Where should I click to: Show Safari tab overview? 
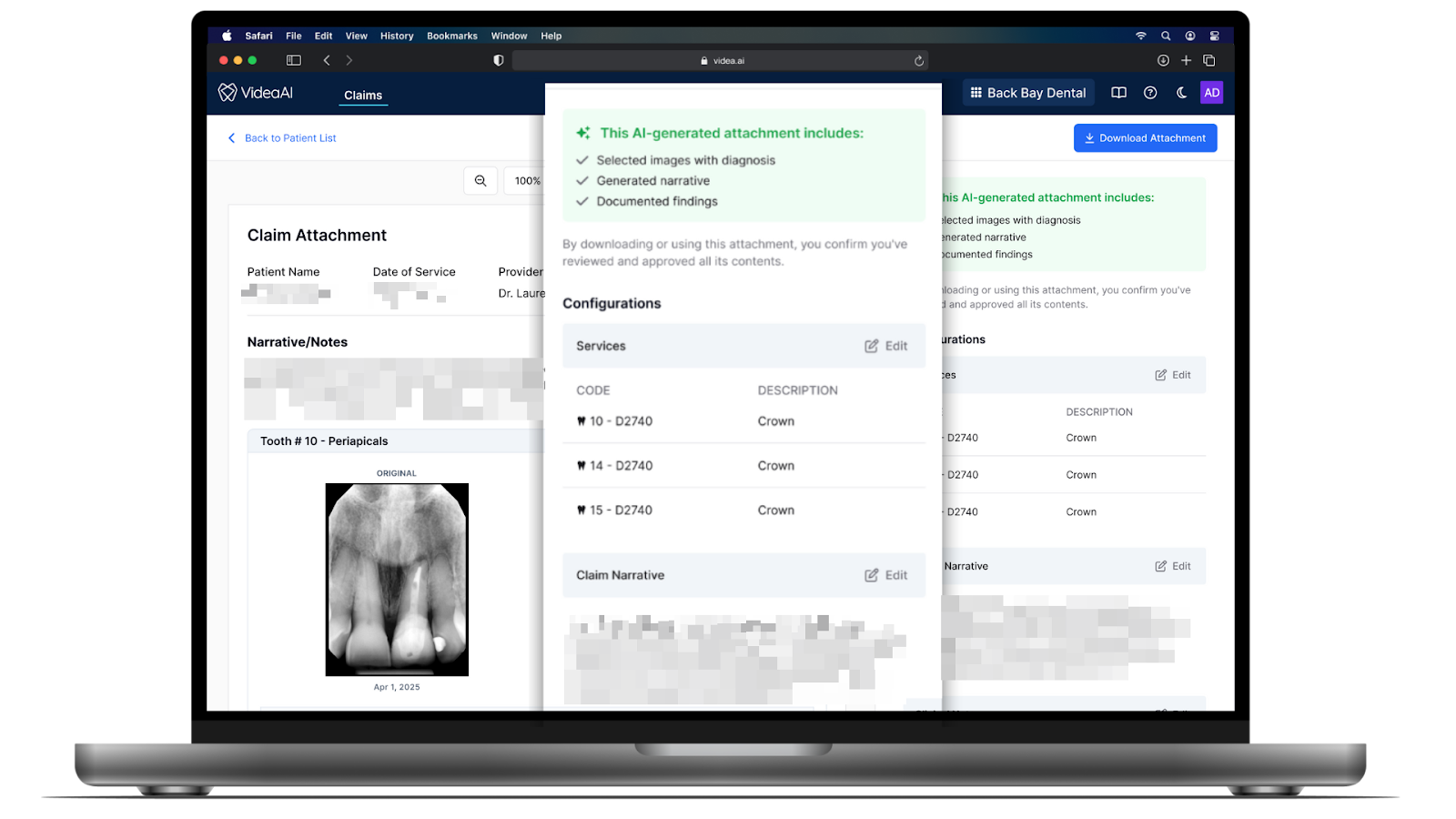1209,60
